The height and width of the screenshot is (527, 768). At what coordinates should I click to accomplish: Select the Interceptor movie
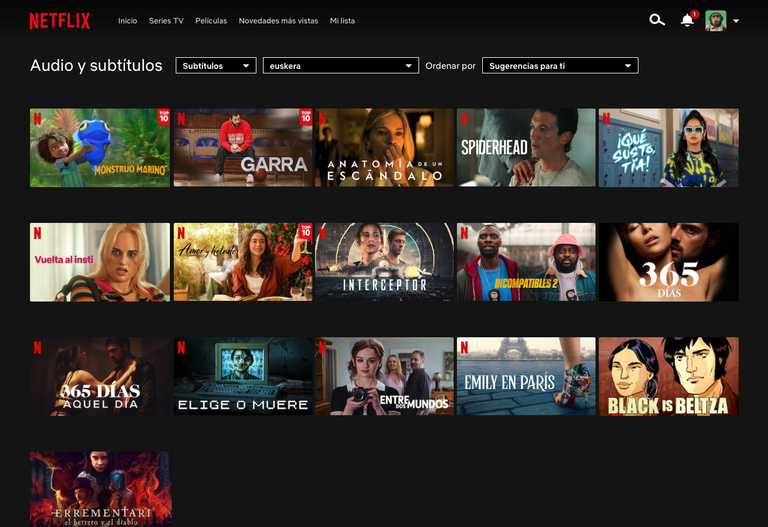pyautogui.click(x=384, y=262)
